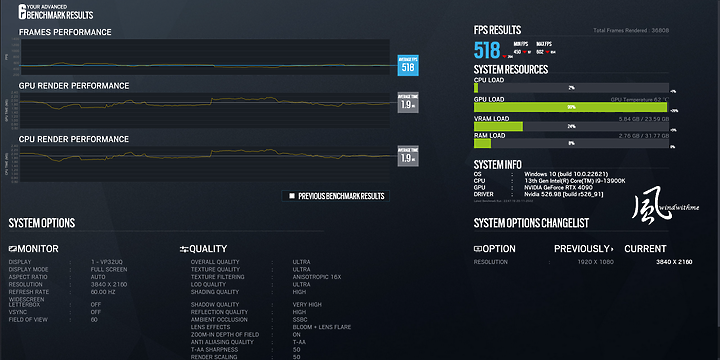Toggle the Previous Benchmark Results checkbox
Screen dimensions: 720x360
click(x=292, y=196)
